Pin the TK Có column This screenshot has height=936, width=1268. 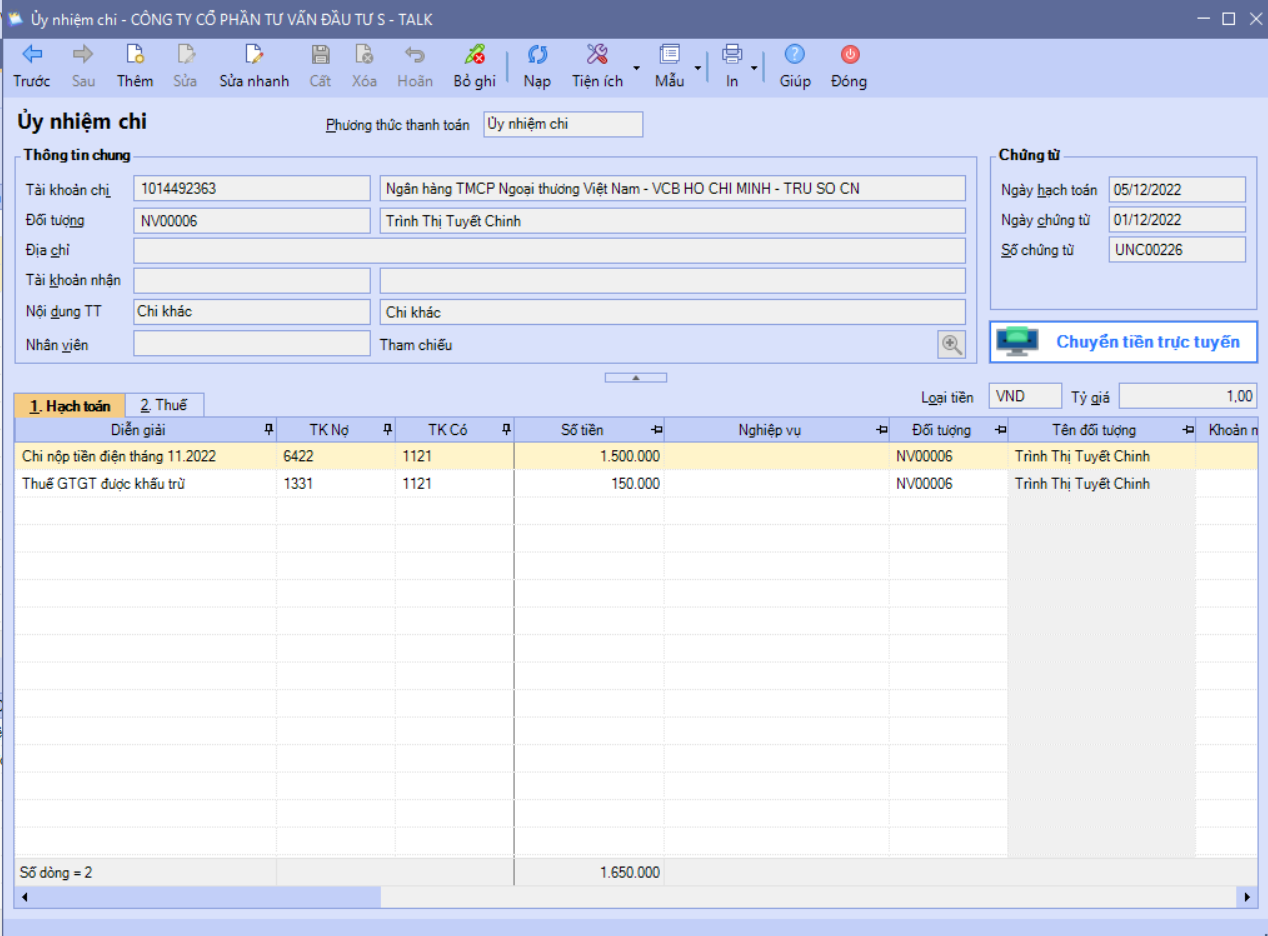pyautogui.click(x=506, y=430)
